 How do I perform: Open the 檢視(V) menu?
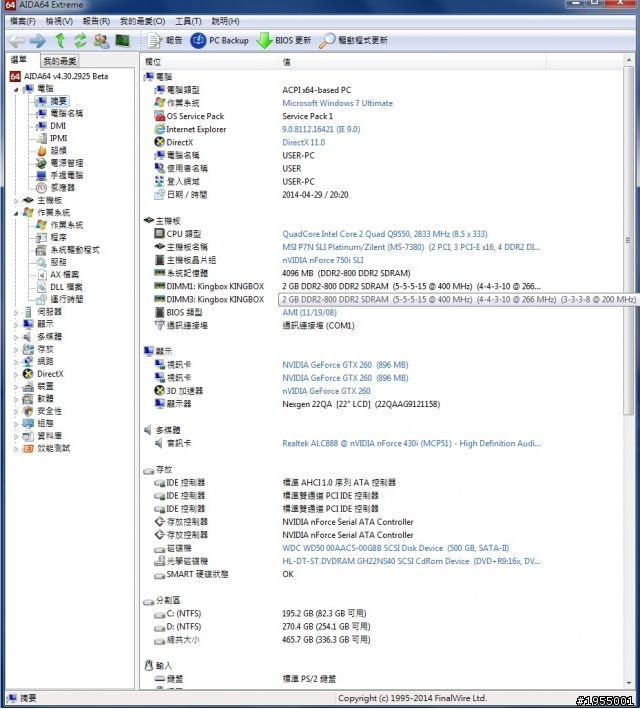click(59, 21)
